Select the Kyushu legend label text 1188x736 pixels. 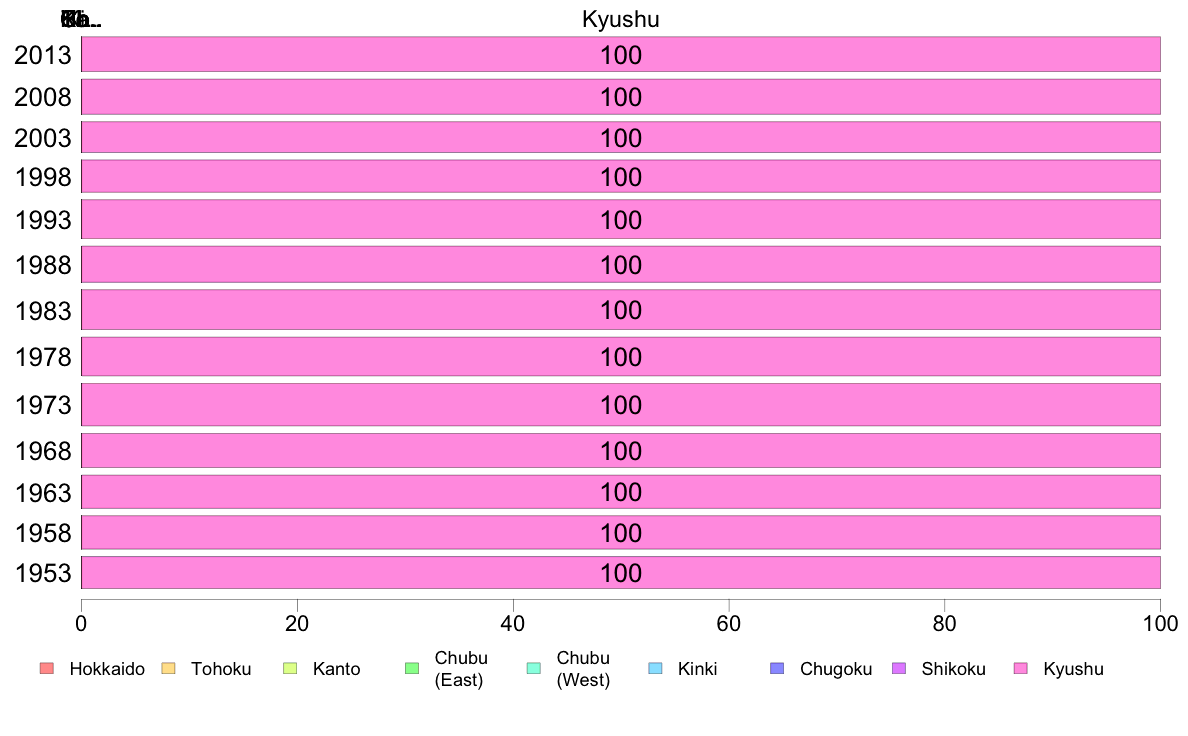point(1073,669)
